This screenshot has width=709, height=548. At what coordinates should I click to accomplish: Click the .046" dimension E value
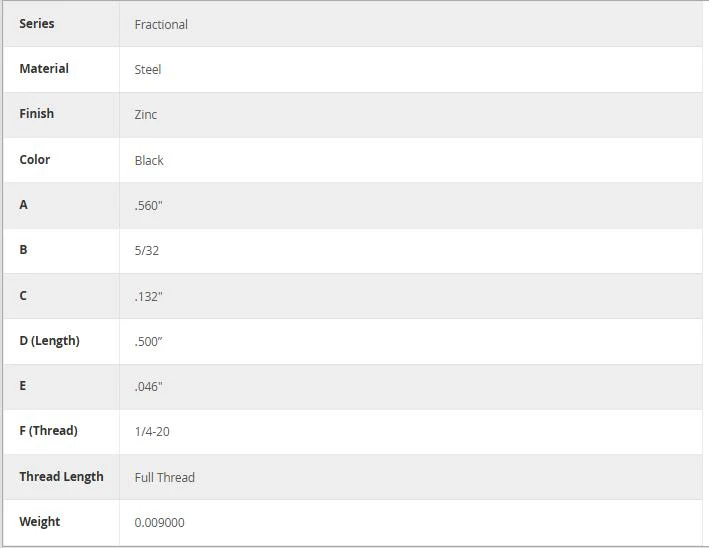click(x=148, y=387)
